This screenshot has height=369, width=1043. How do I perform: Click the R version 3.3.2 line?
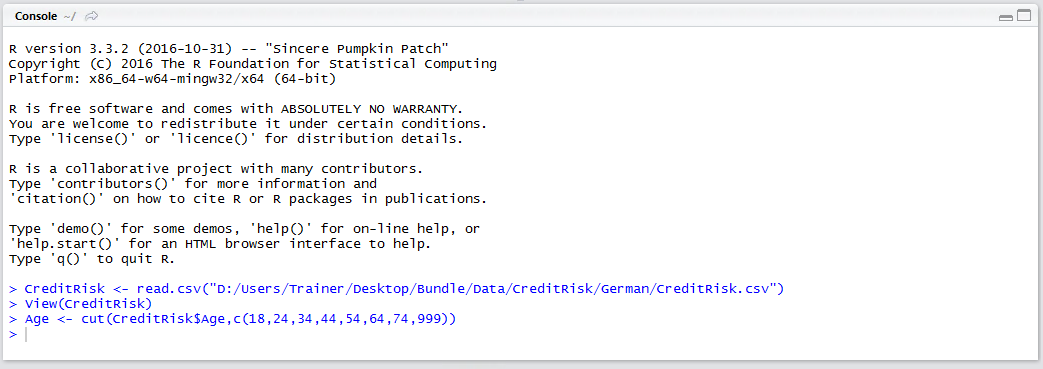point(229,49)
